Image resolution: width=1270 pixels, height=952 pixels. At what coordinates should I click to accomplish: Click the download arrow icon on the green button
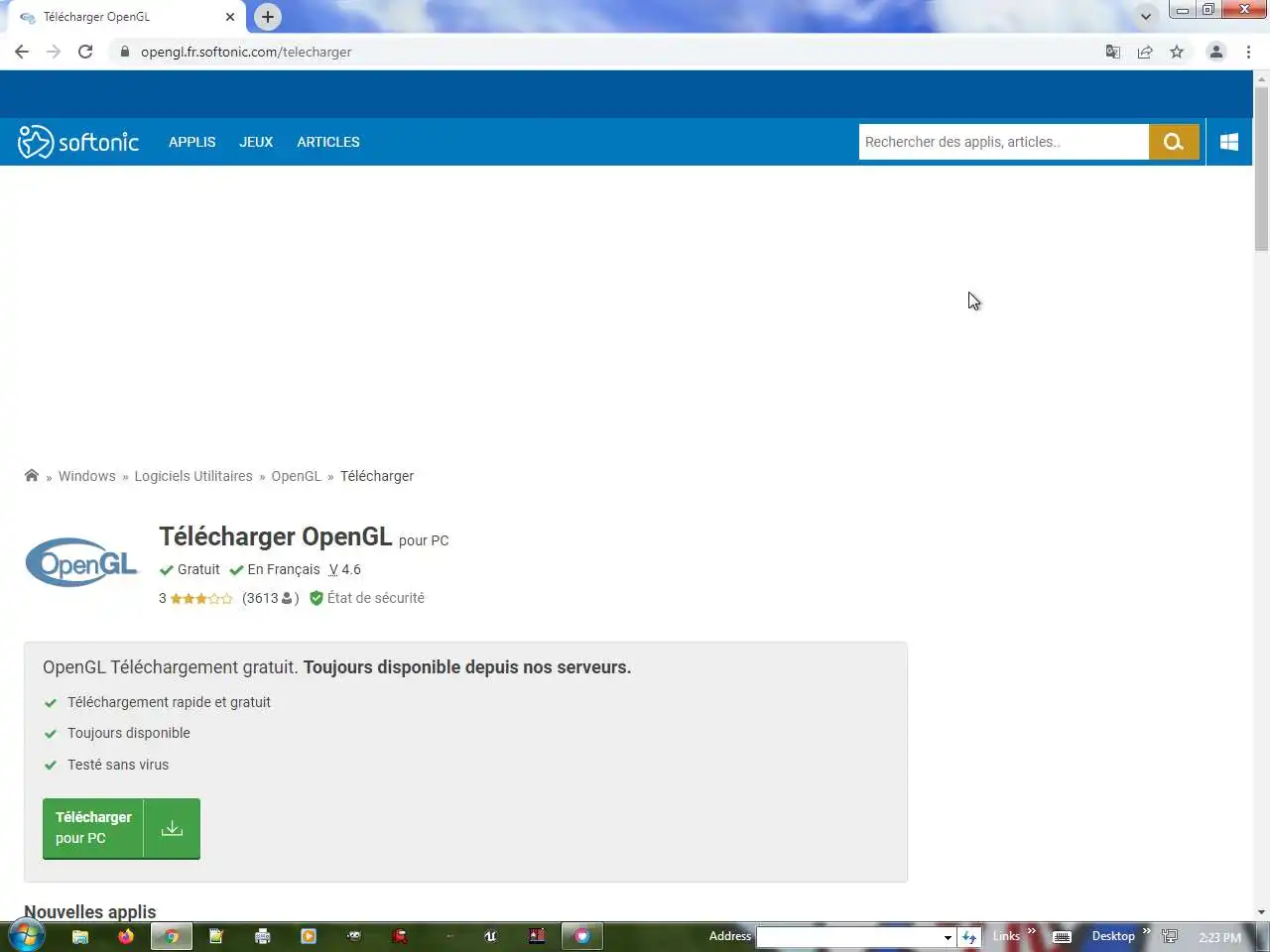point(172,828)
